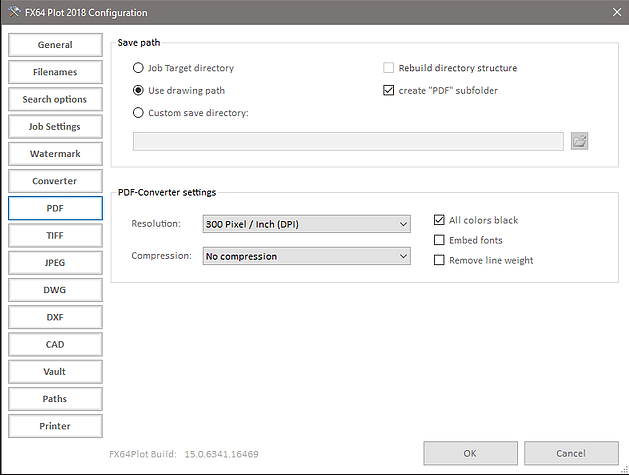
Task: Switch to the General section
Action: tap(55, 45)
